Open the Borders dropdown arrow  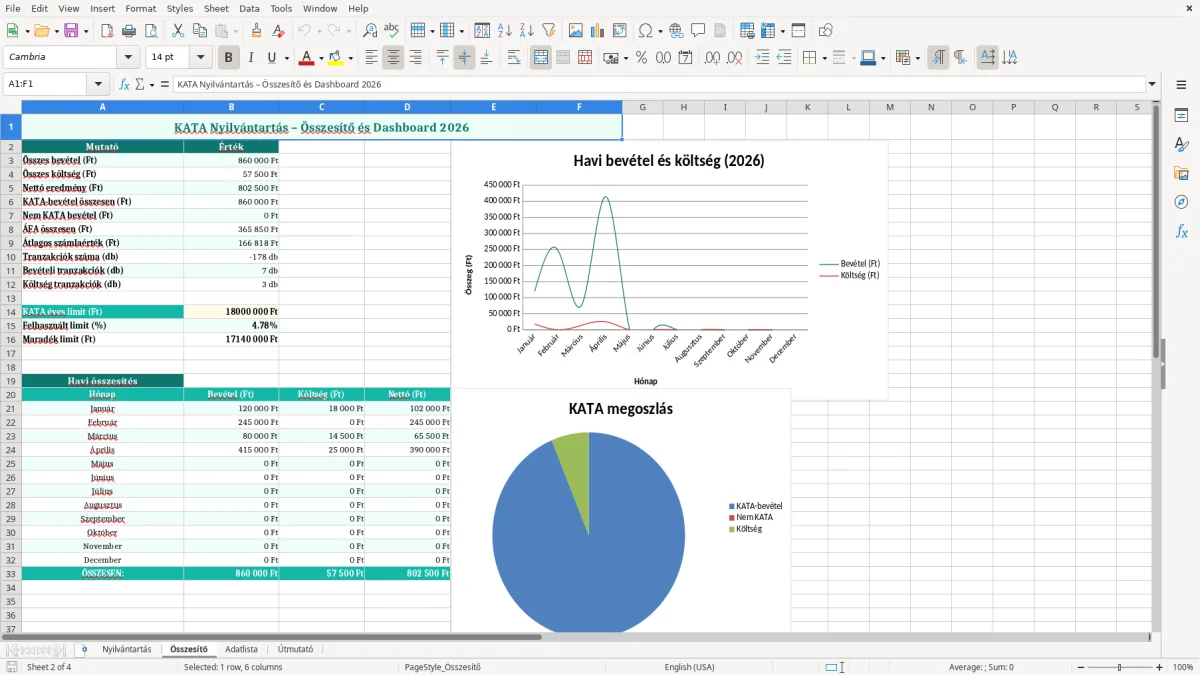[x=824, y=58]
